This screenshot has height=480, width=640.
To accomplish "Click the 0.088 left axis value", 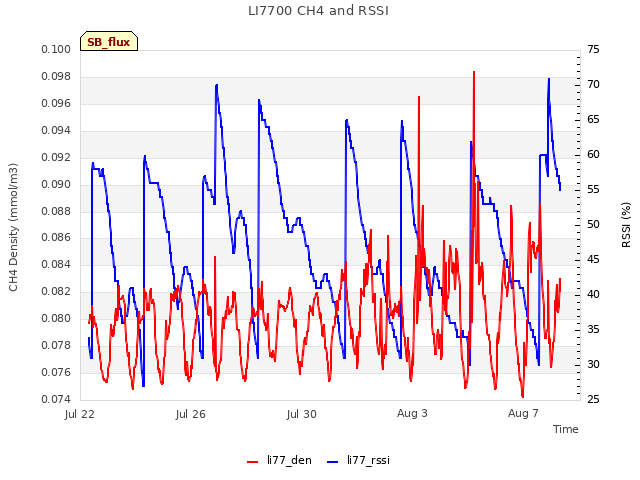I will (56, 211).
